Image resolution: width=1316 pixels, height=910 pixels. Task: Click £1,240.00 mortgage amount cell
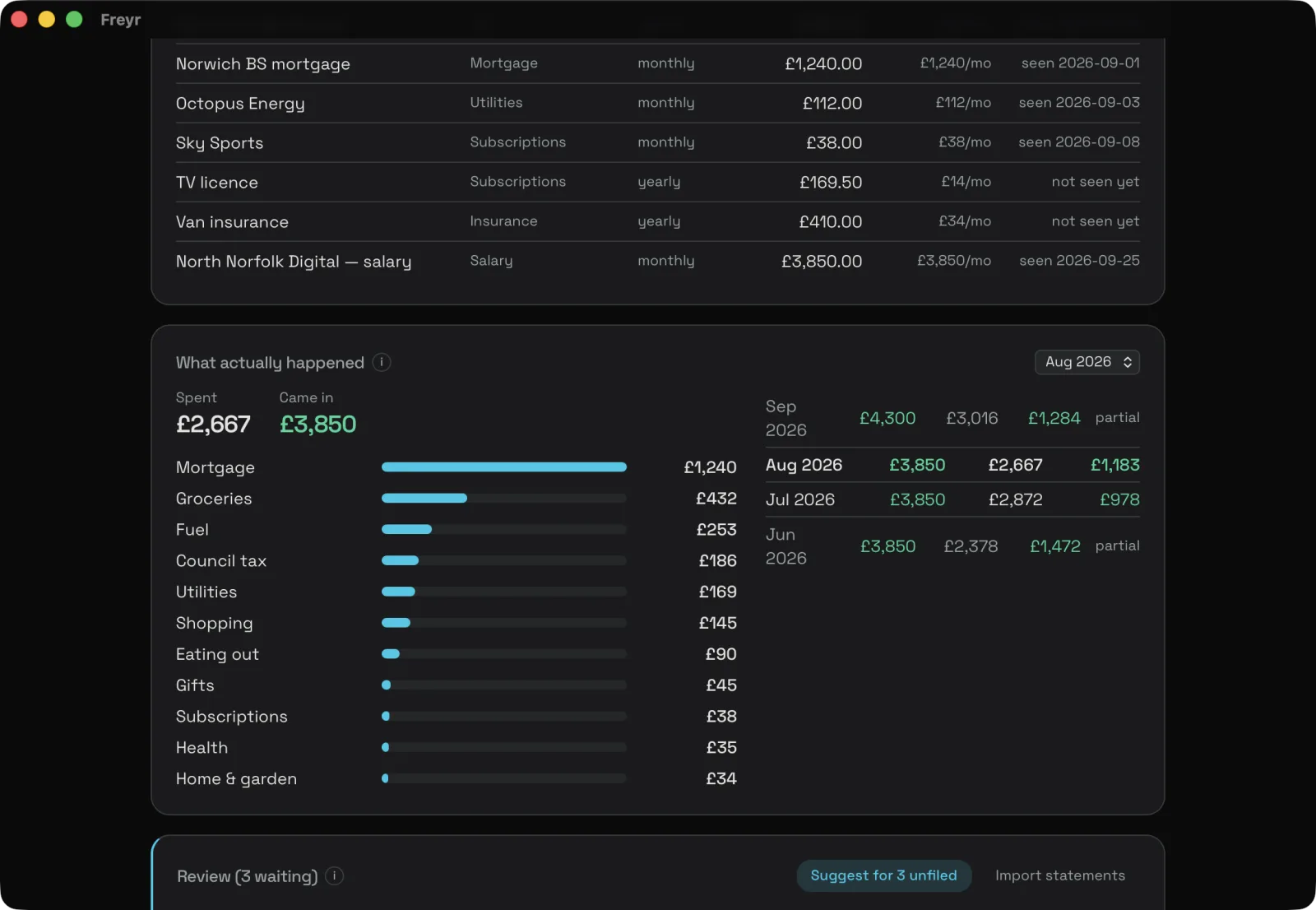pyautogui.click(x=823, y=64)
